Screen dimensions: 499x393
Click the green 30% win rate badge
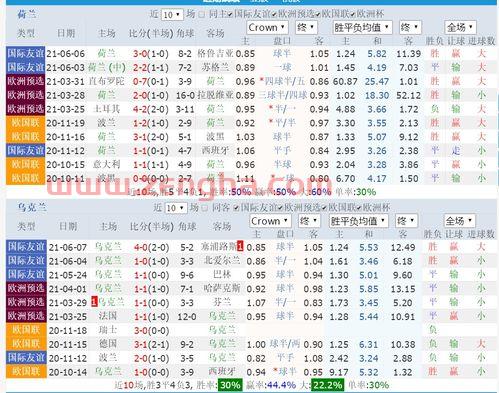click(230, 385)
